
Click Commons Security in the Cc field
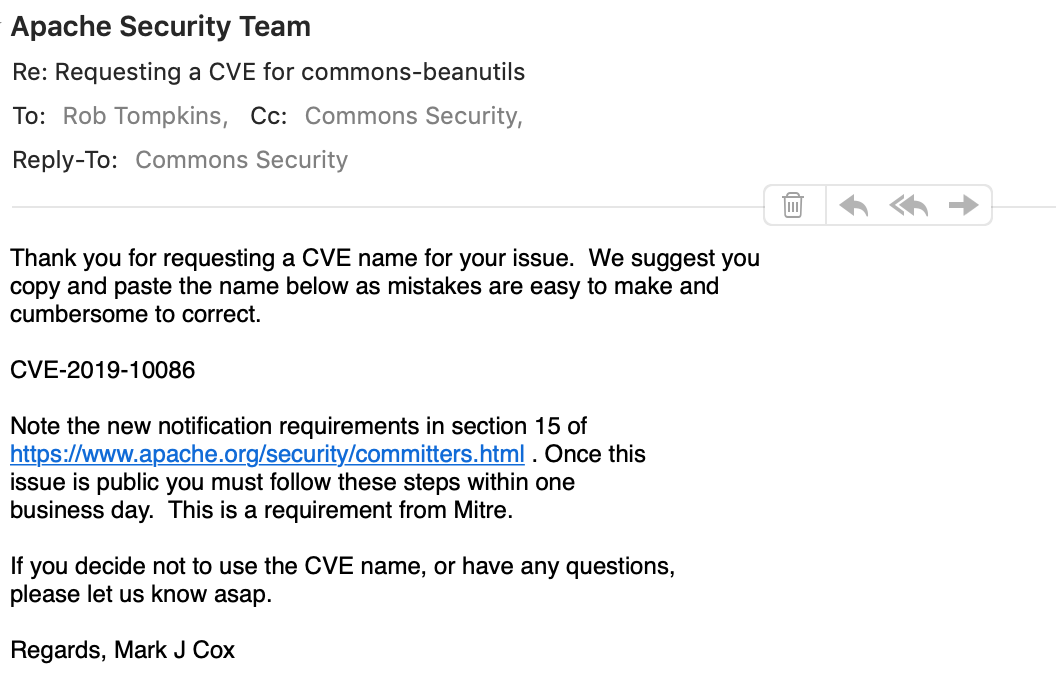(411, 116)
